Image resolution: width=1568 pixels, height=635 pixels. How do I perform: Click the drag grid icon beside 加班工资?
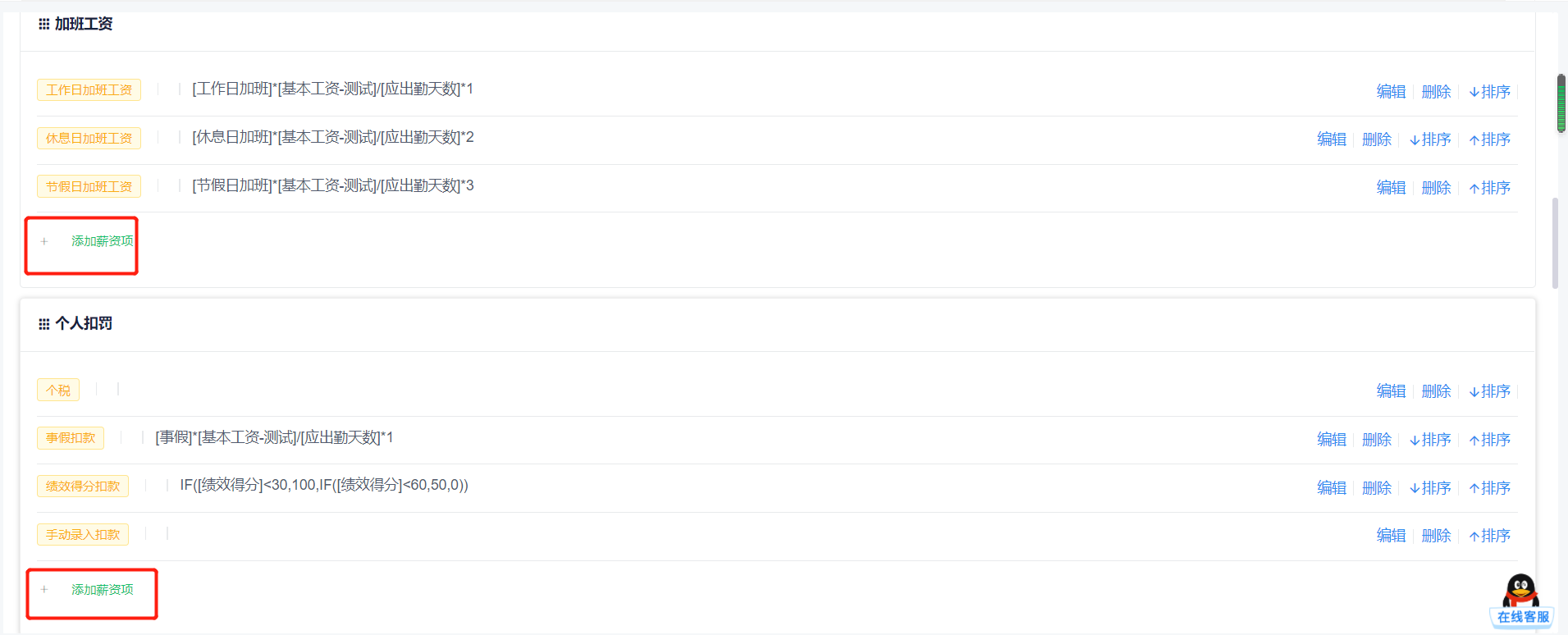(43, 25)
